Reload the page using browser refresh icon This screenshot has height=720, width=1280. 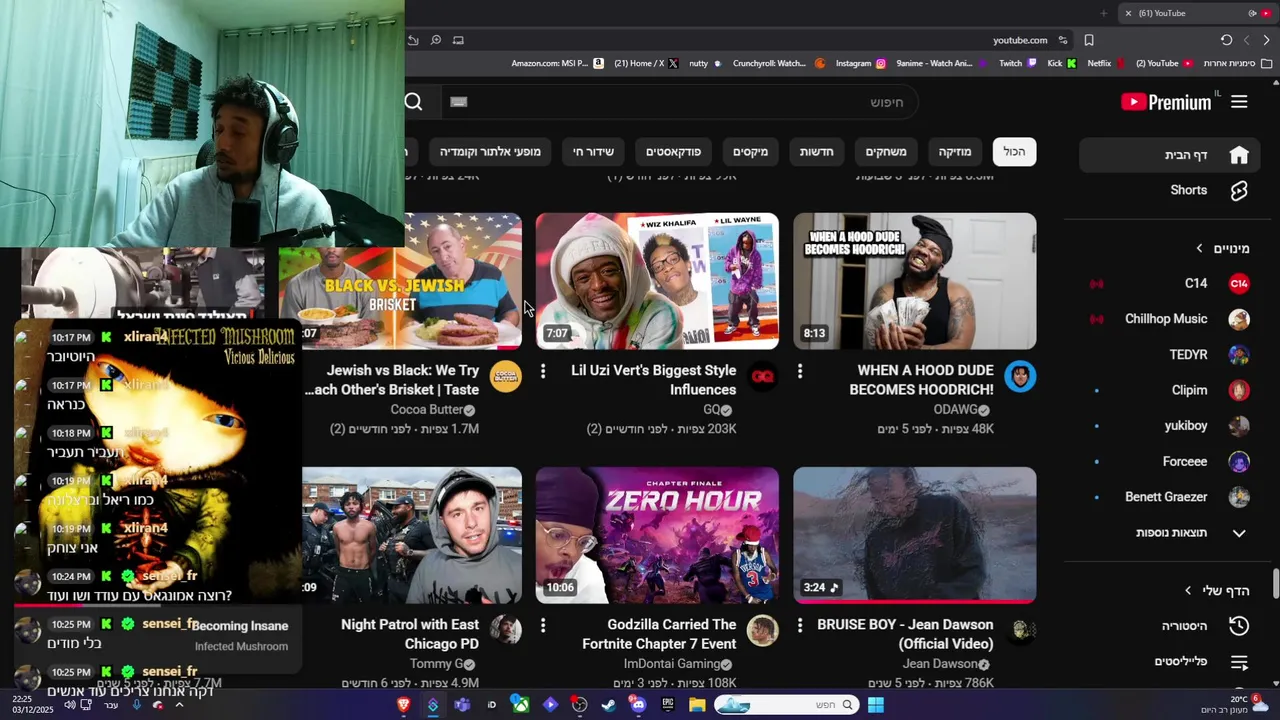[1226, 40]
